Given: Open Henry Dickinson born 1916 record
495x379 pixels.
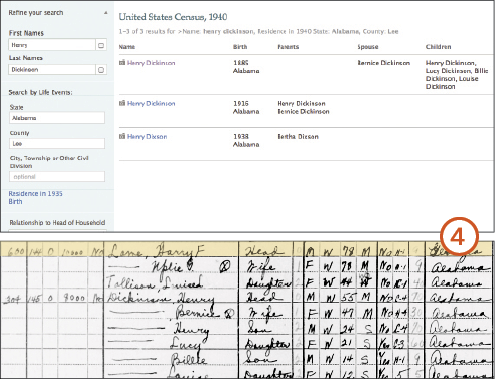Looking at the screenshot, I should (151, 103).
